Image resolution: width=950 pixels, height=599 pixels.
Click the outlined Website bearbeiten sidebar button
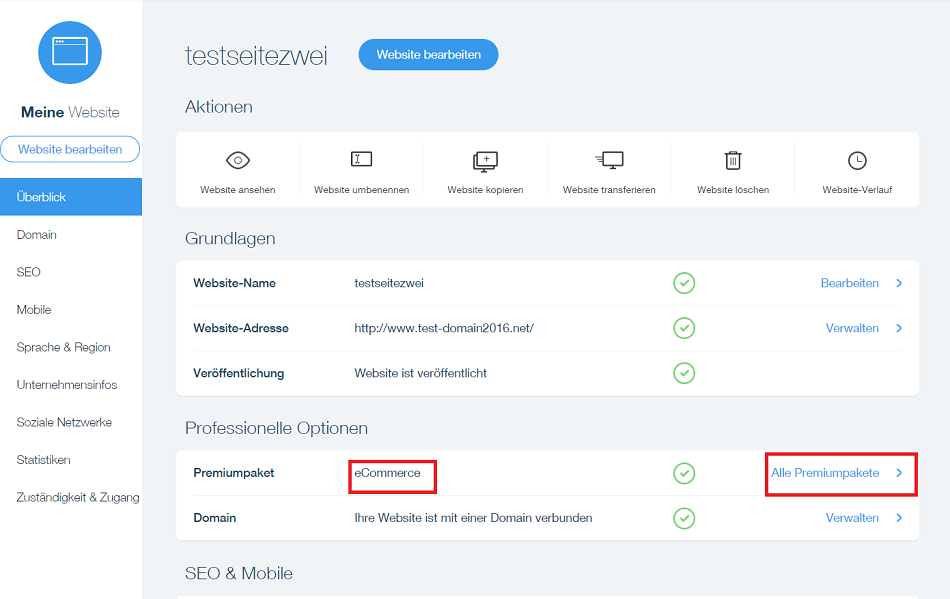[70, 148]
